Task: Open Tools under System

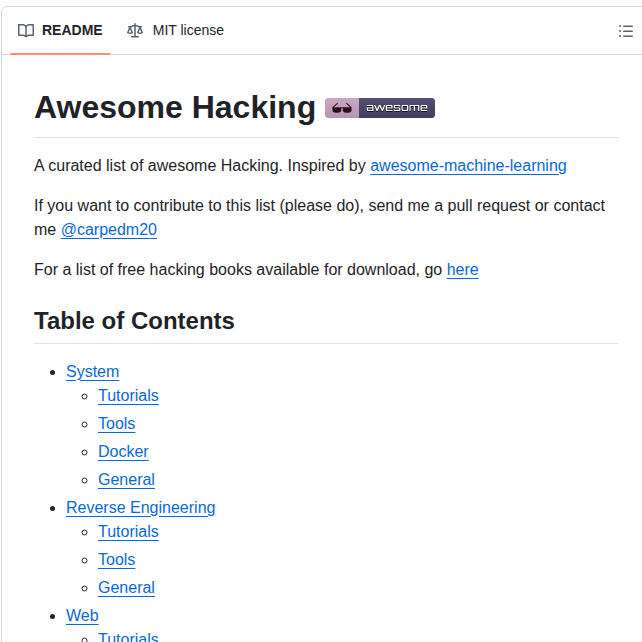Action: point(117,424)
